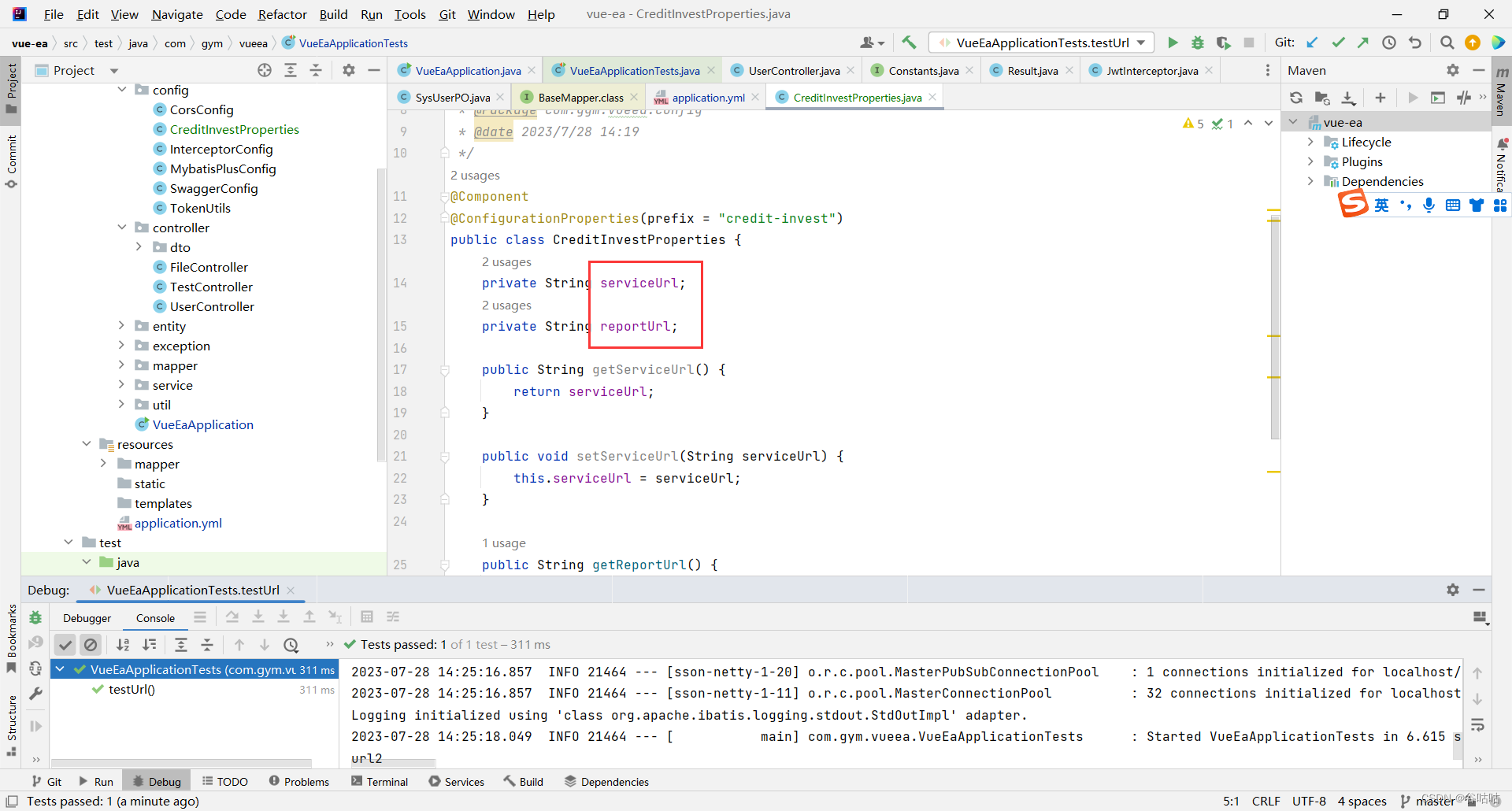Show Git history clock icon
The width and height of the screenshot is (1512, 811).
[1389, 43]
